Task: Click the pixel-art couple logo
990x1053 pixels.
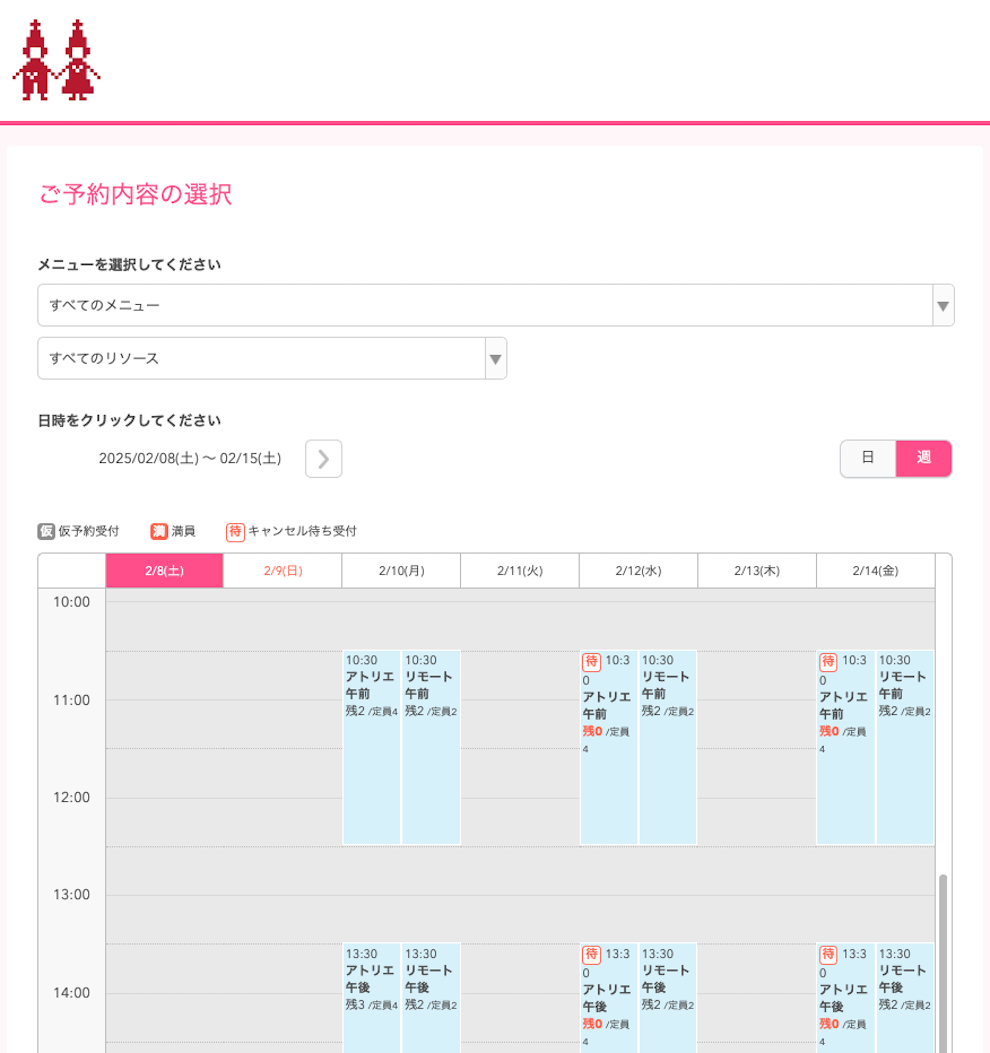Action: coord(56,60)
